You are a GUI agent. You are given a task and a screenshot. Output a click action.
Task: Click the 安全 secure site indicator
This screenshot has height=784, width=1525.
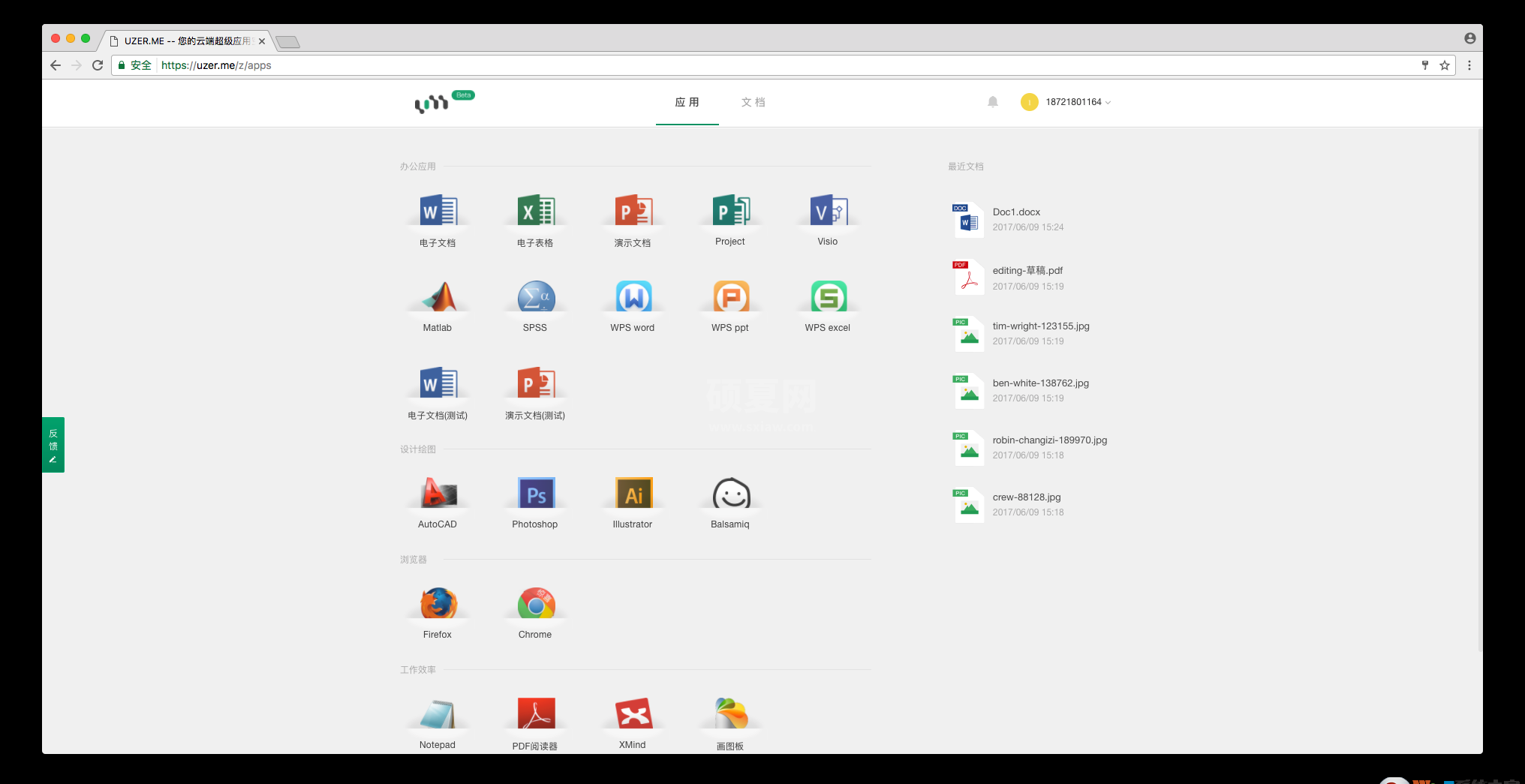pos(135,65)
